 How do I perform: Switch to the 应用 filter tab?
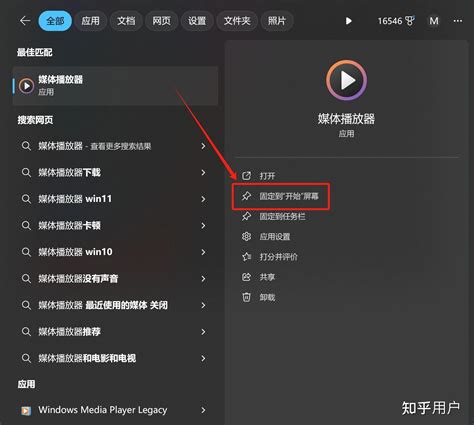[x=91, y=21]
